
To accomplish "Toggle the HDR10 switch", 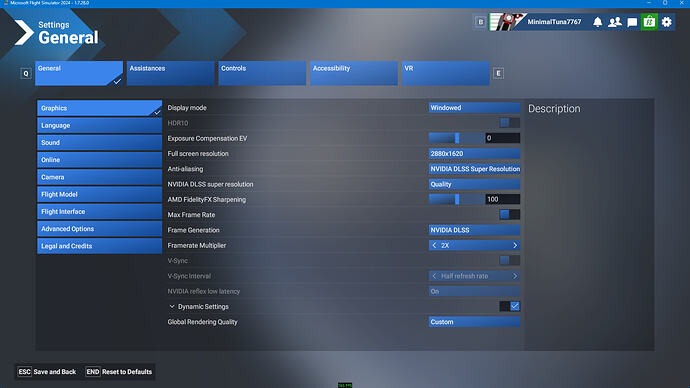I will (x=510, y=123).
